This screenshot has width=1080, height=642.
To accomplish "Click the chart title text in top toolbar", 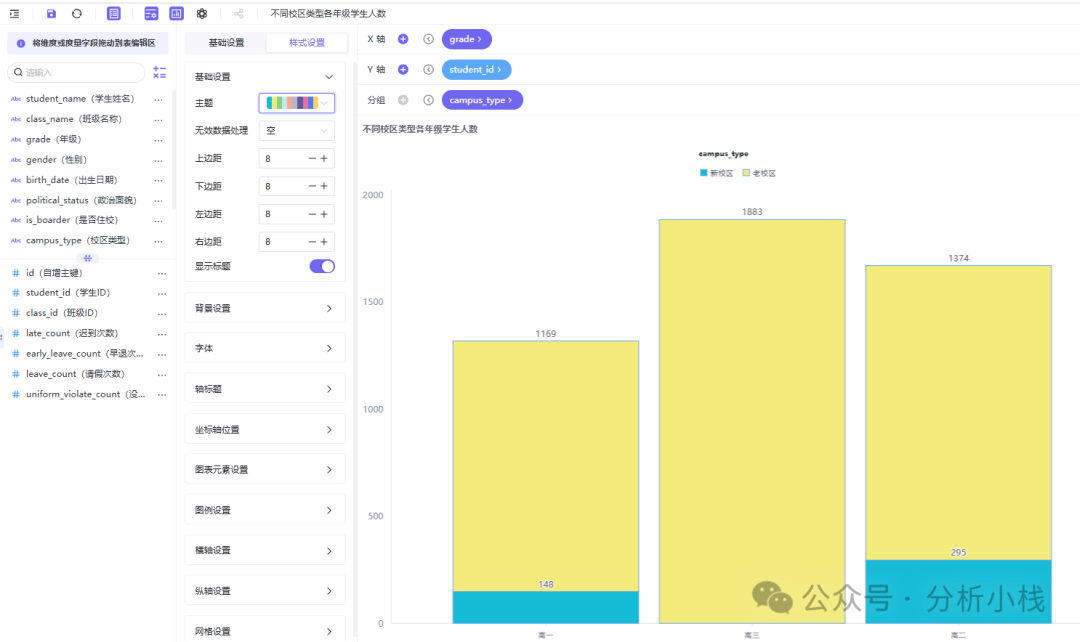I will coord(328,13).
